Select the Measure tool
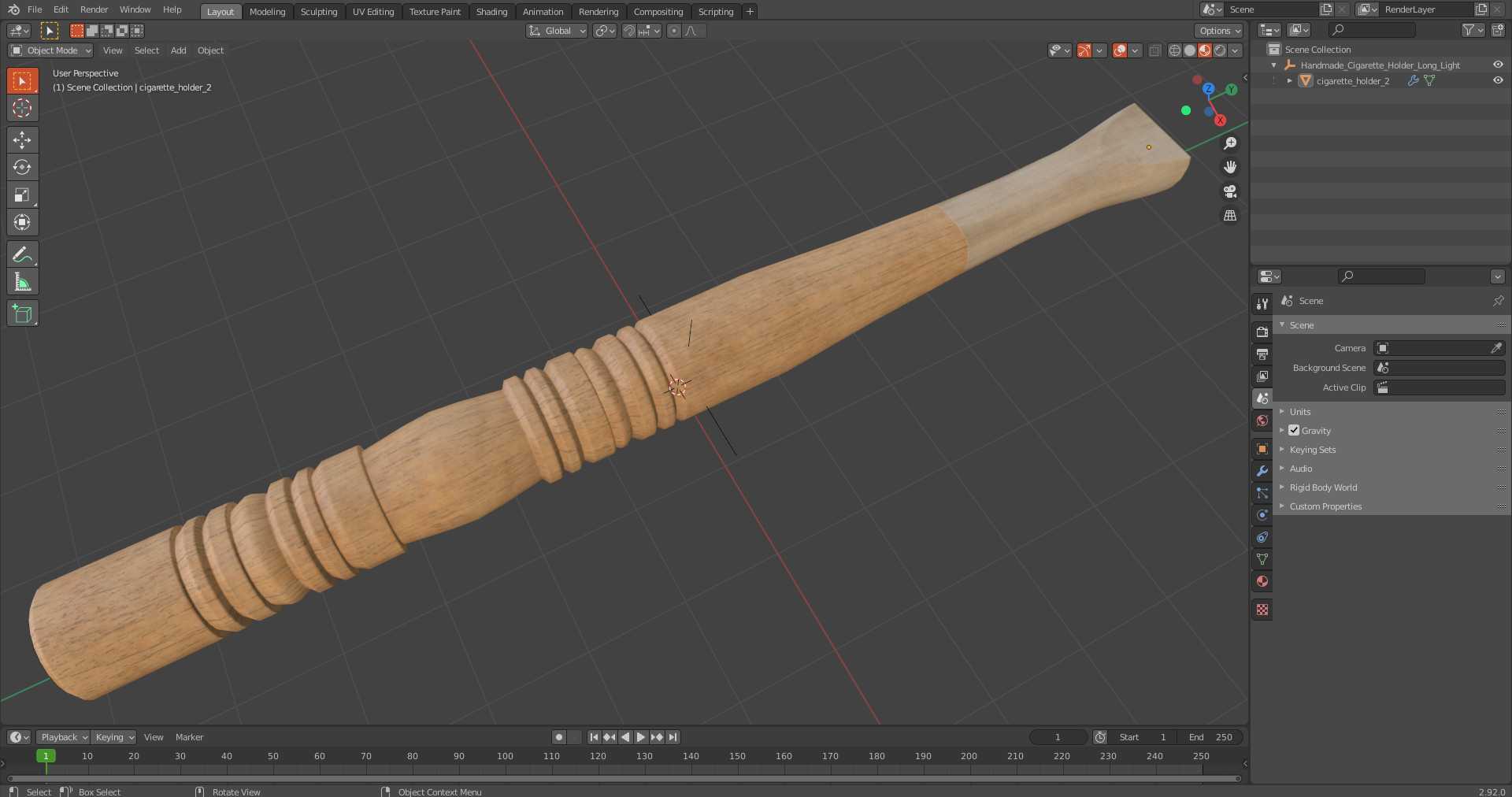The height and width of the screenshot is (797, 1512). point(22,282)
